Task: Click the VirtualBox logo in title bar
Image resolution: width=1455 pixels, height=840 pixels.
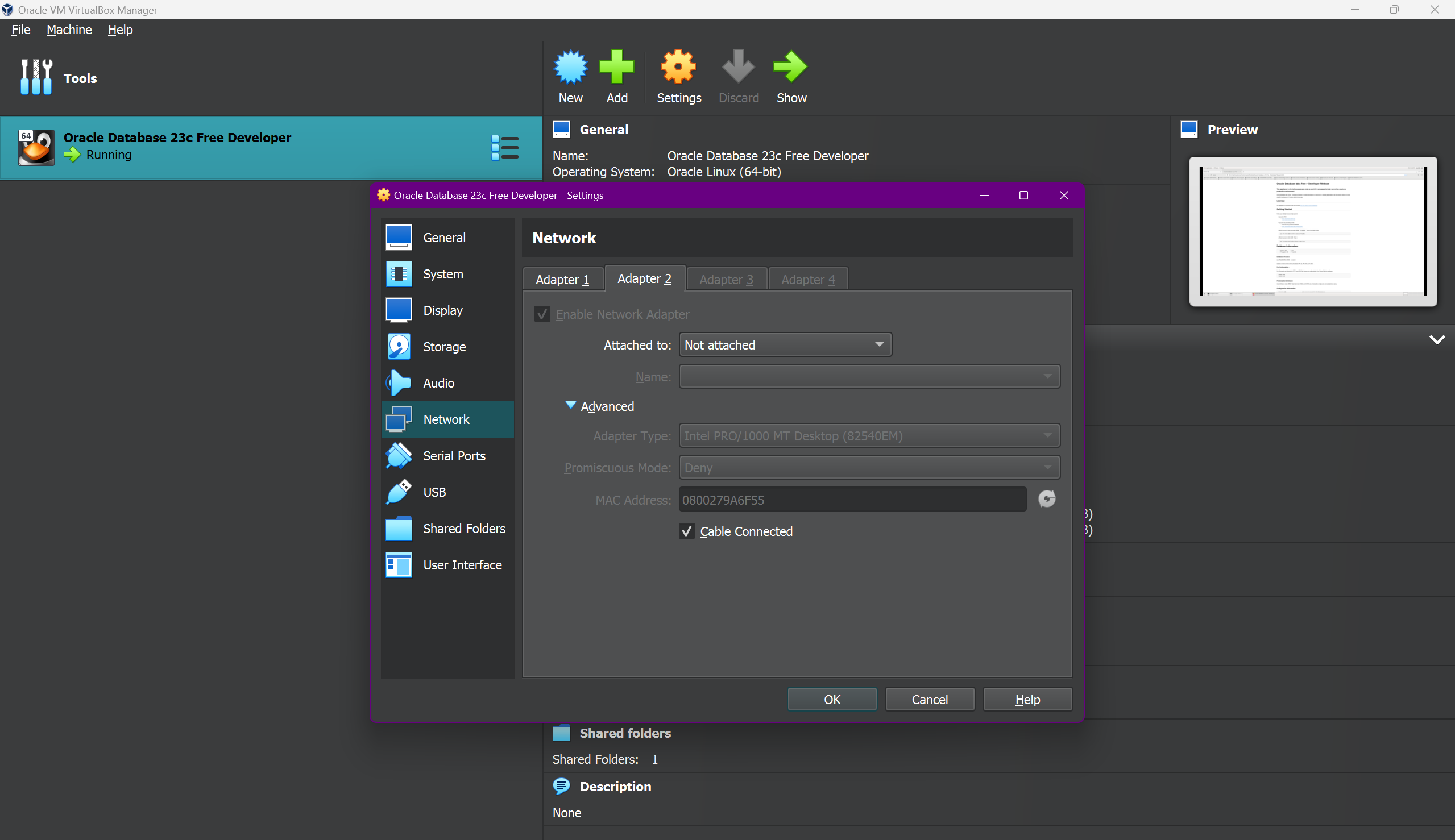Action: click(7, 10)
